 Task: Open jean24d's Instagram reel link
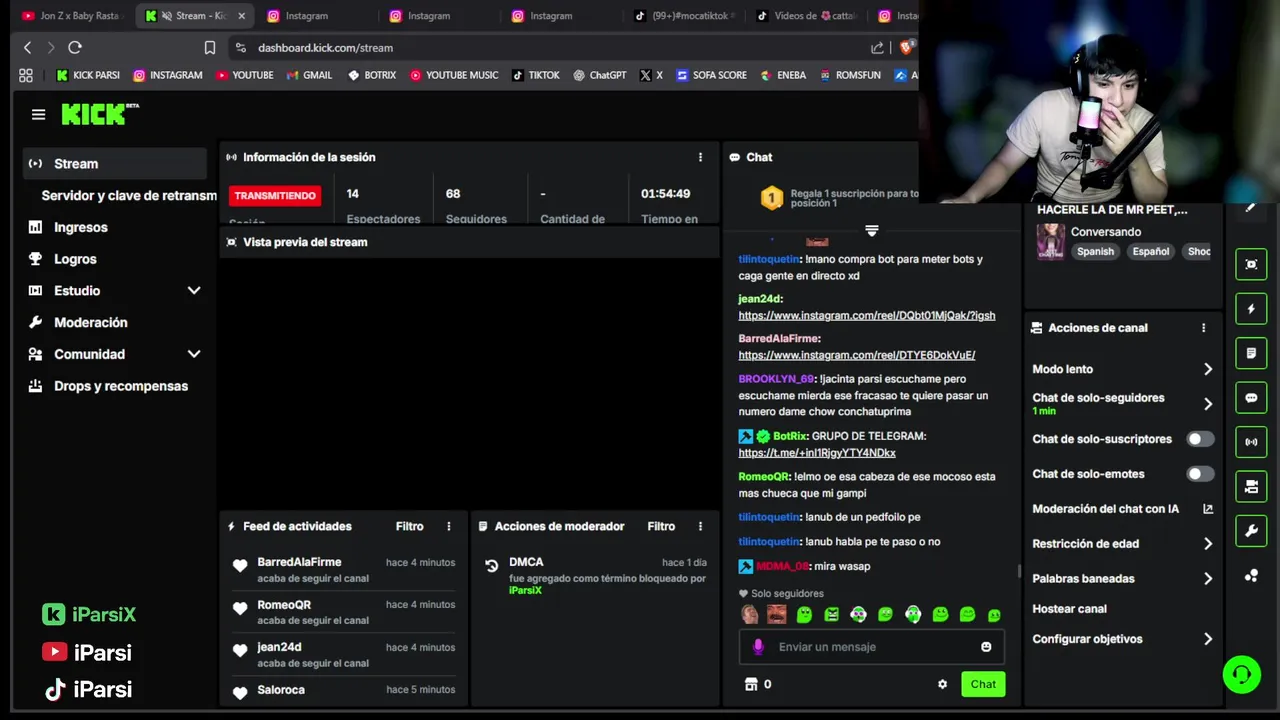[x=867, y=315]
